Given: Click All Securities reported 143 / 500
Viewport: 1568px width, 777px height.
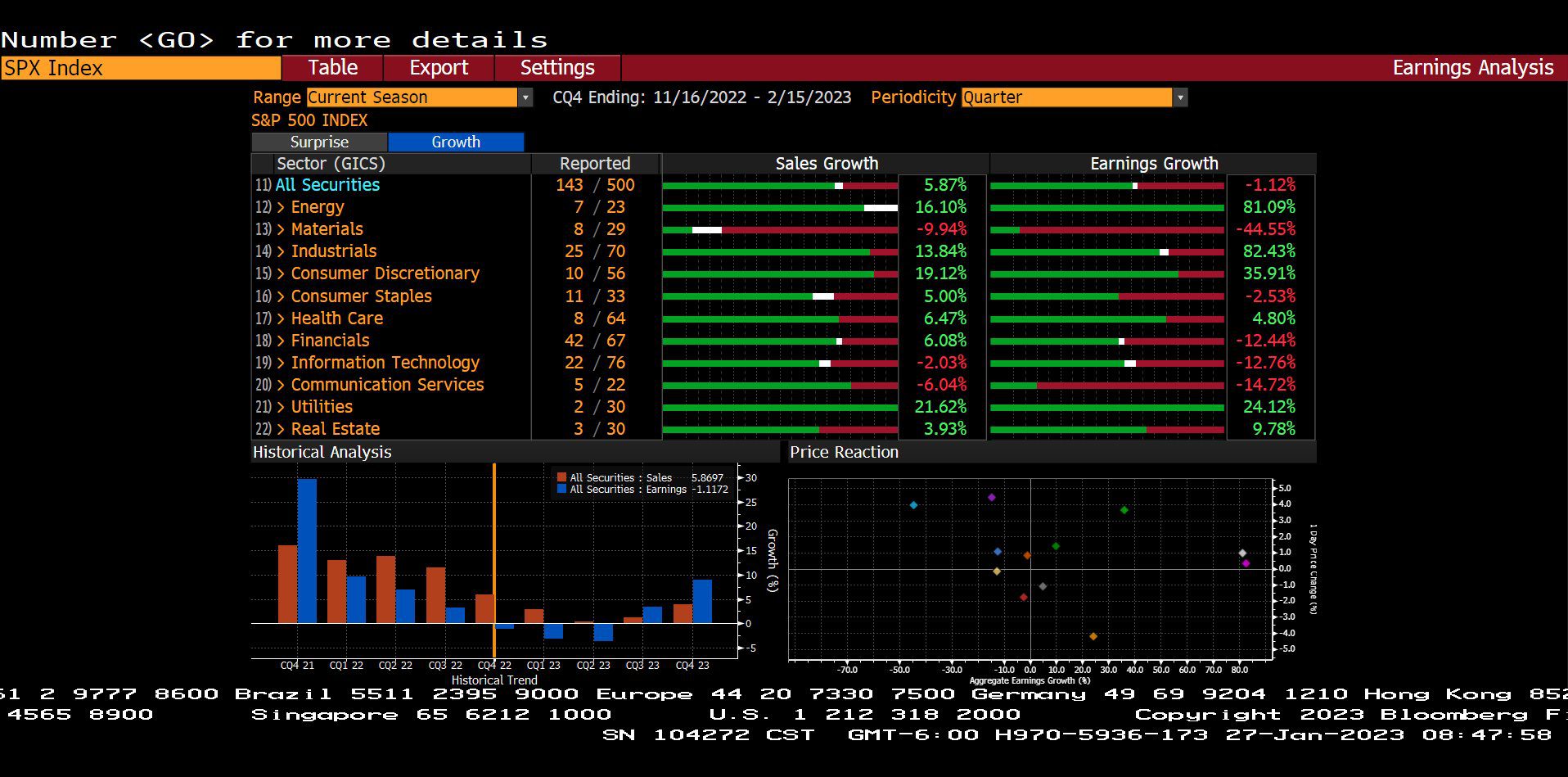Looking at the screenshot, I should 595,185.
